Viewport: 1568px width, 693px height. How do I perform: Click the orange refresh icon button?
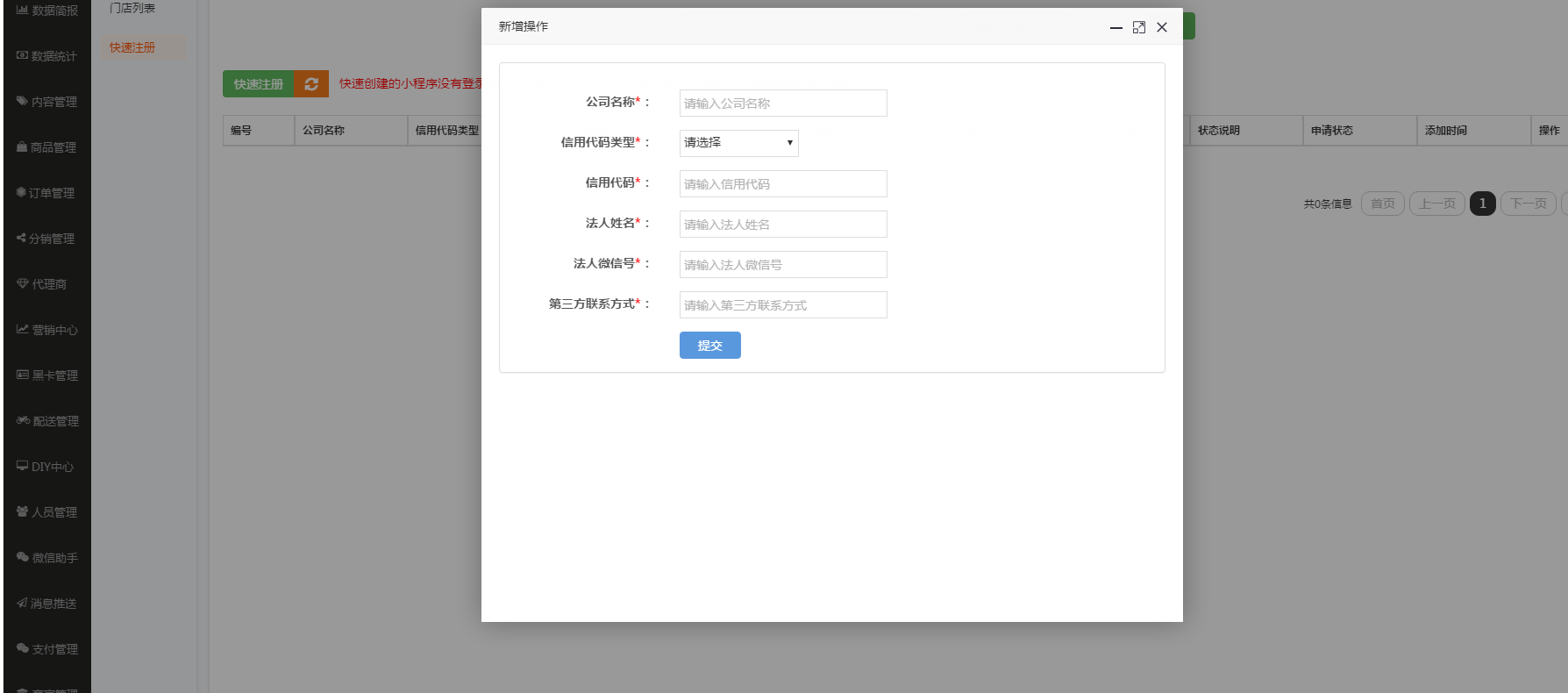311,84
